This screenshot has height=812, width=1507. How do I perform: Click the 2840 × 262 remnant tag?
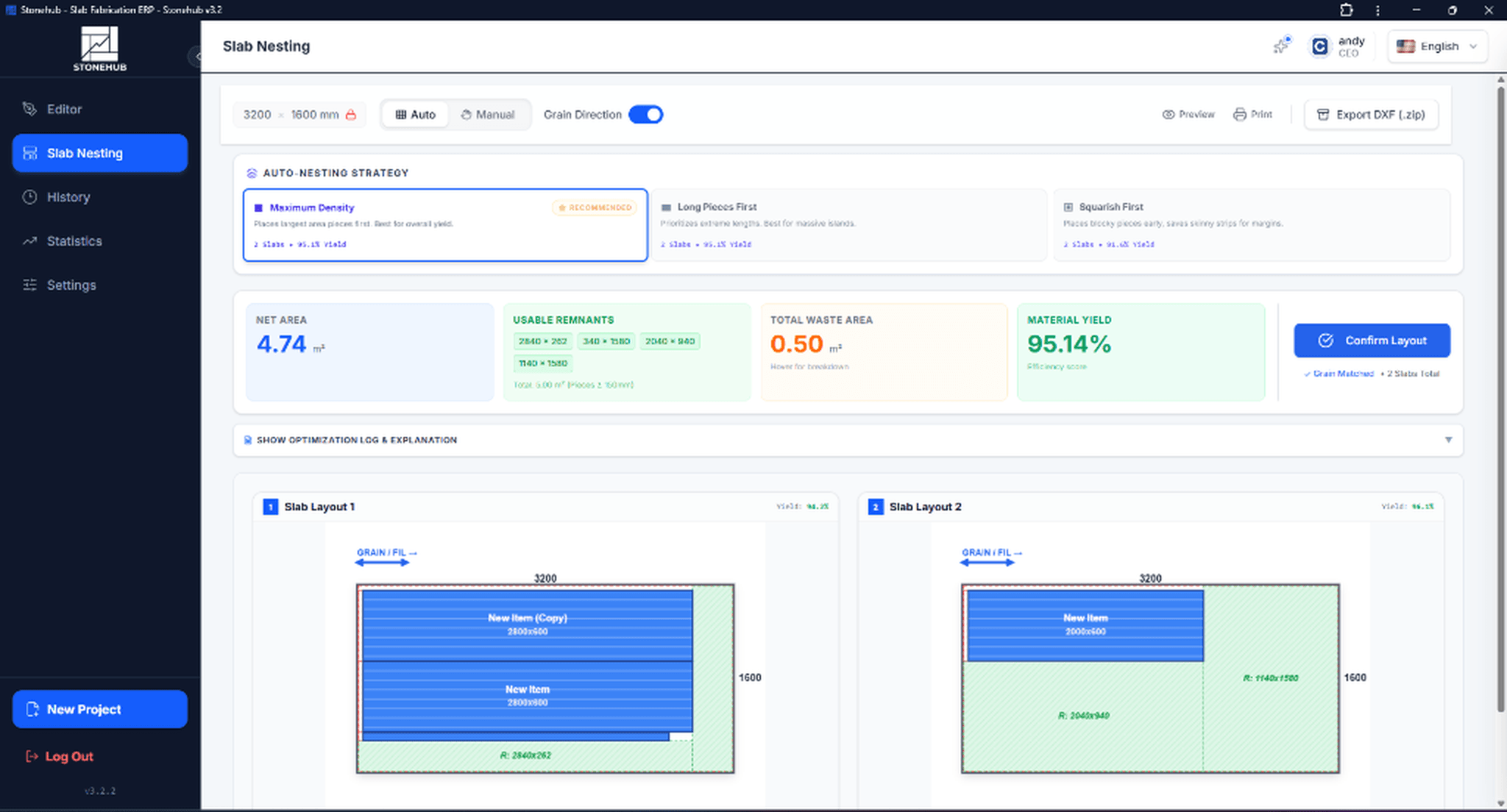[x=543, y=341]
